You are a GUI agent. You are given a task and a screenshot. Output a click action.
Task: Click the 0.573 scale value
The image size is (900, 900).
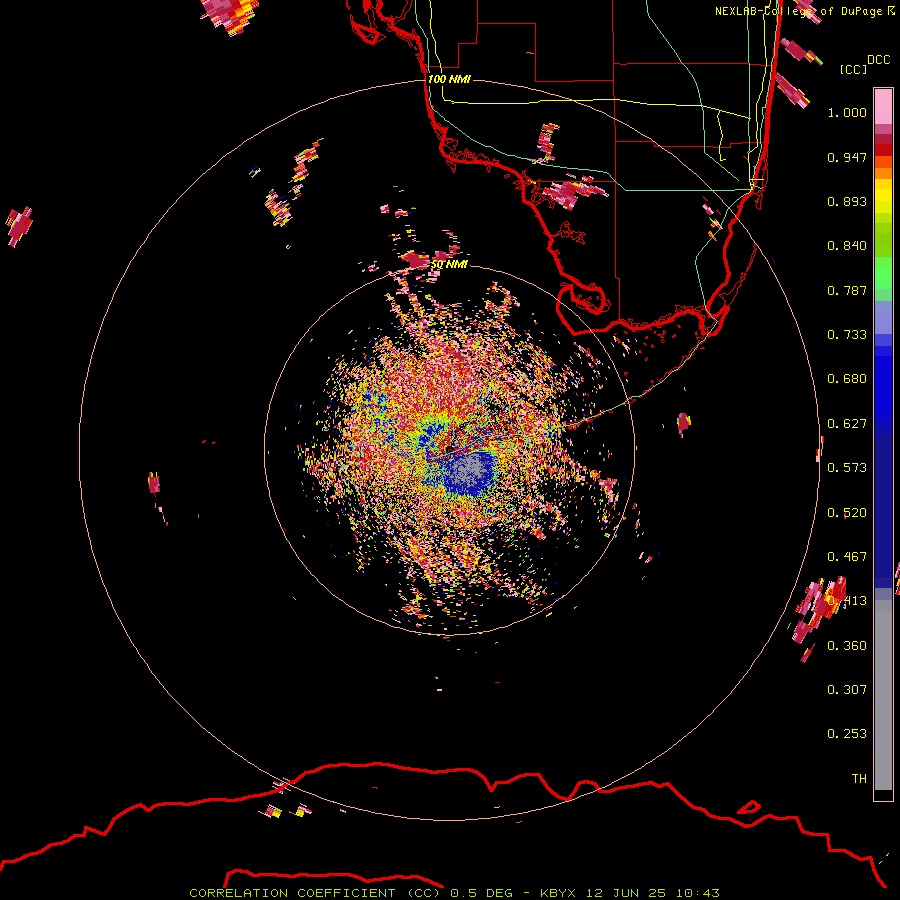tap(847, 468)
